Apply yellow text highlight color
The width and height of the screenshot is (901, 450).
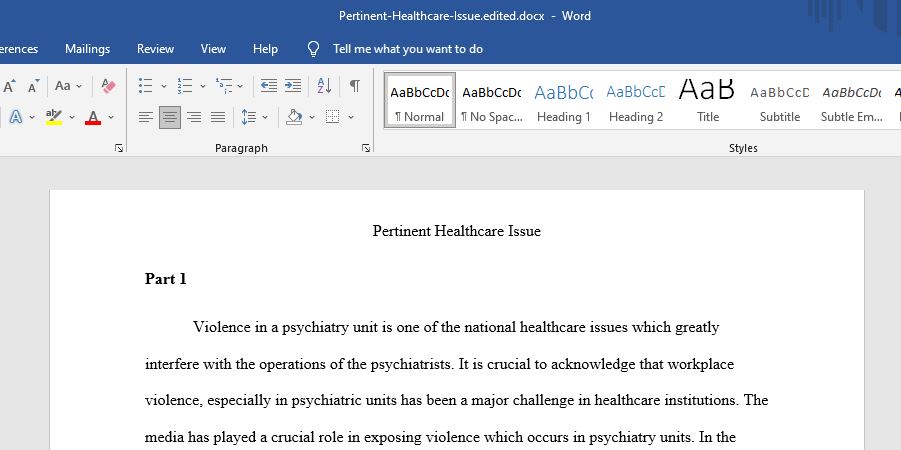[x=53, y=117]
